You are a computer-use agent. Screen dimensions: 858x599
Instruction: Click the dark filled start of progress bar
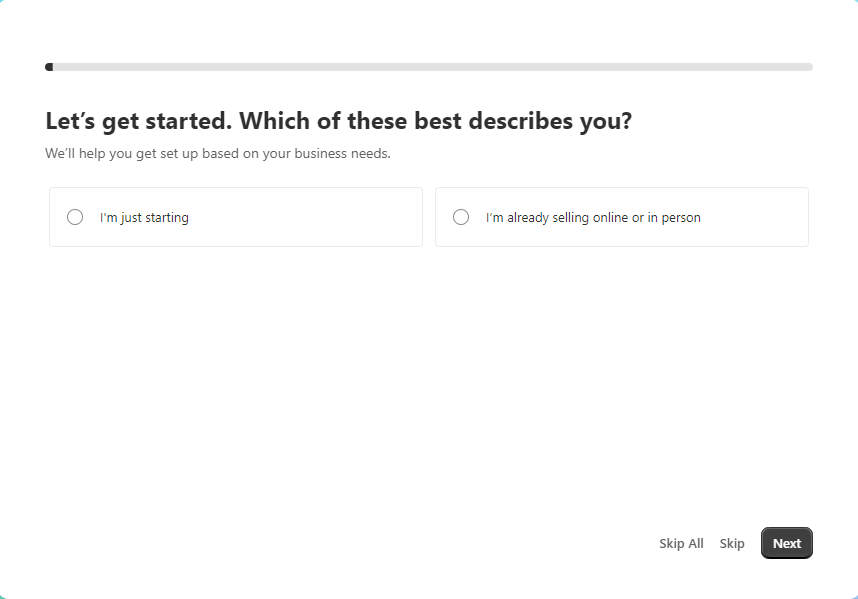tap(49, 67)
